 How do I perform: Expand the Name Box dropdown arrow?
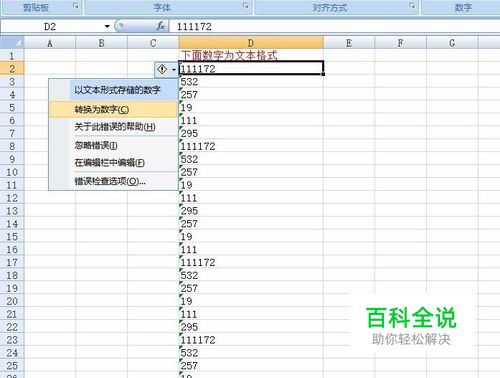click(107, 26)
